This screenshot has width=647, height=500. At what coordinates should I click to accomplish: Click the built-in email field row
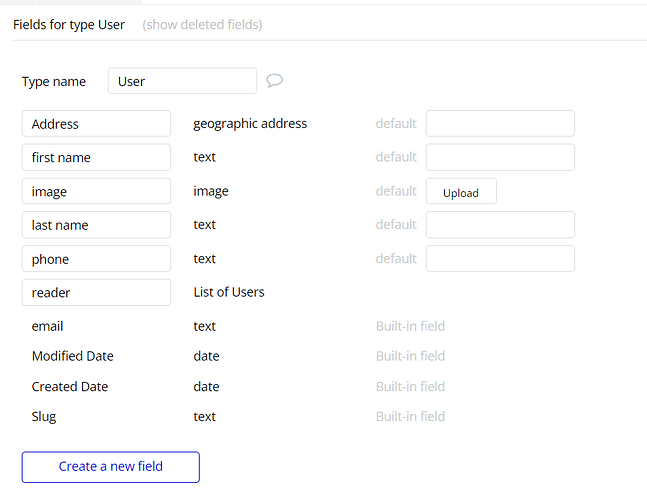tap(48, 326)
